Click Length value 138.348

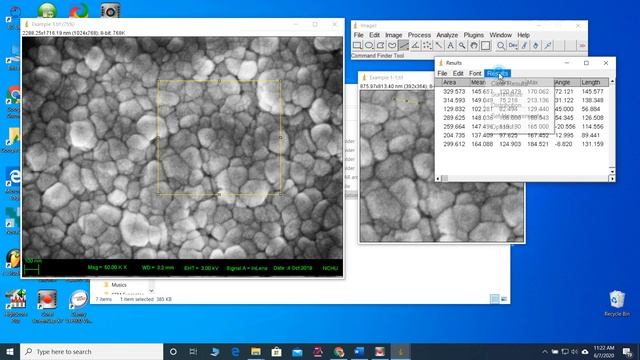tap(592, 100)
